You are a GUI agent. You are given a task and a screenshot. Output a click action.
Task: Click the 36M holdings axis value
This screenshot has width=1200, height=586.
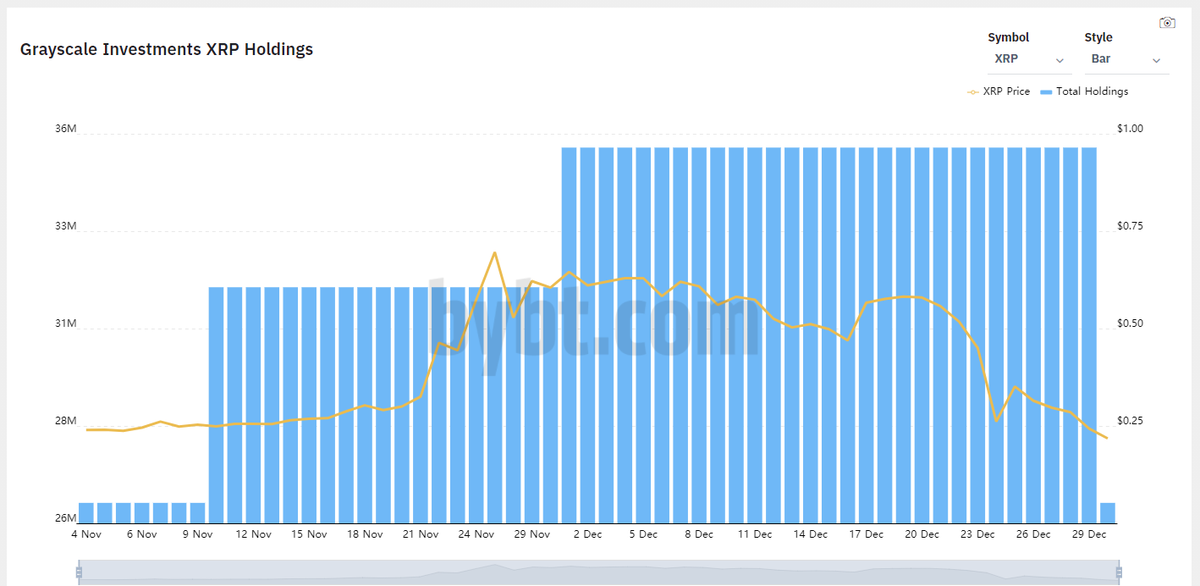pyautogui.click(x=65, y=129)
